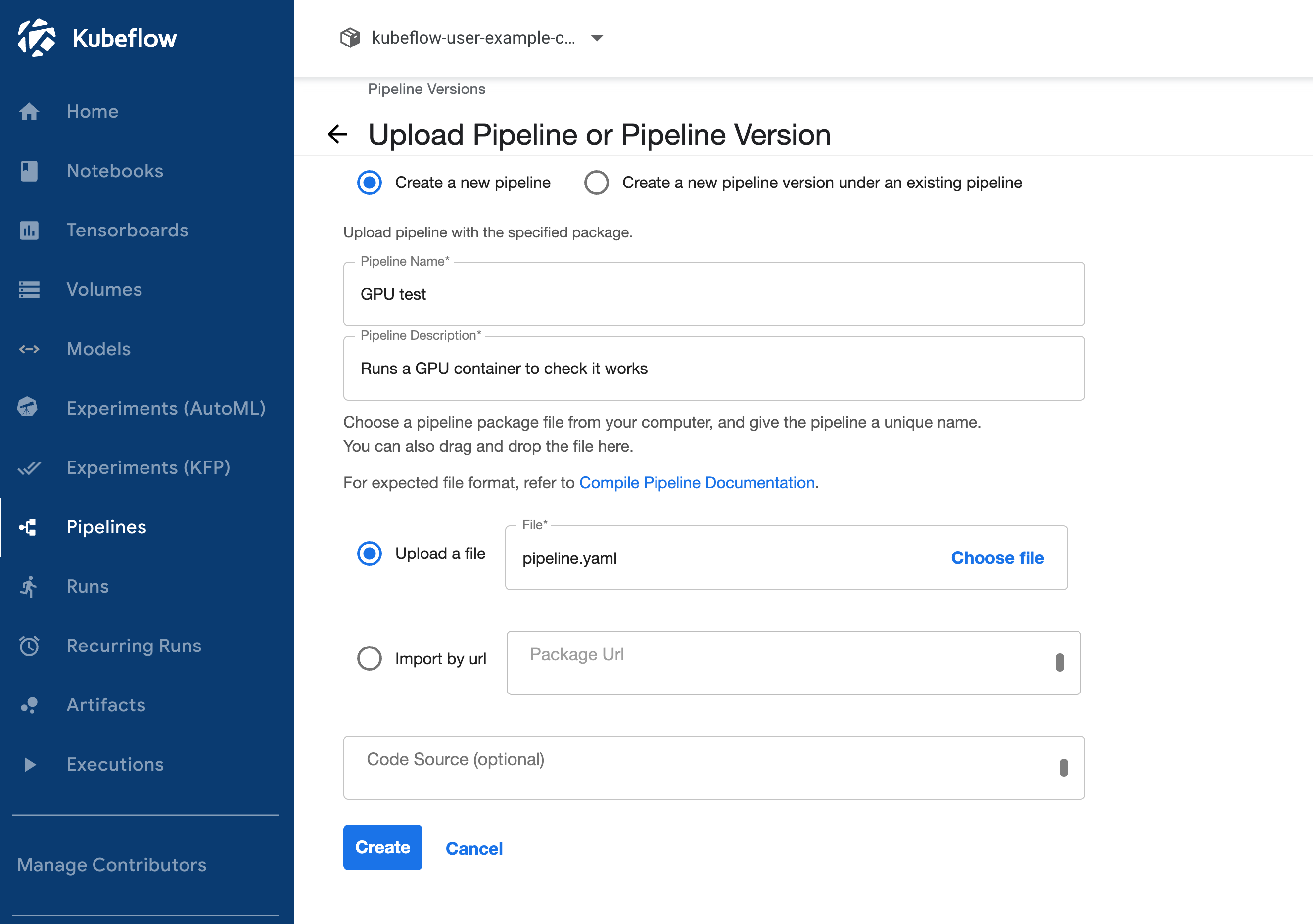1313x924 pixels.
Task: Open the kubeflow-user-example namespace dropdown
Action: [597, 38]
